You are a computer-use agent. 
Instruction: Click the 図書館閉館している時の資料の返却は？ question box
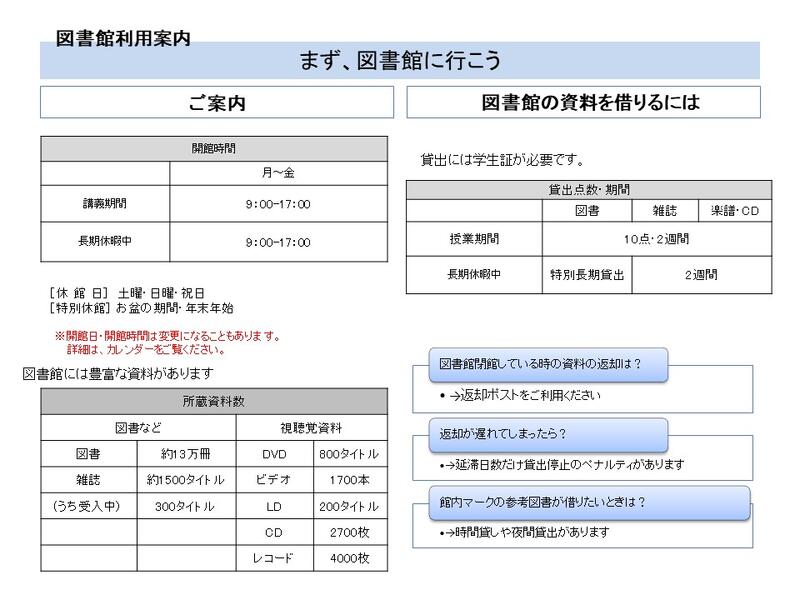(539, 367)
